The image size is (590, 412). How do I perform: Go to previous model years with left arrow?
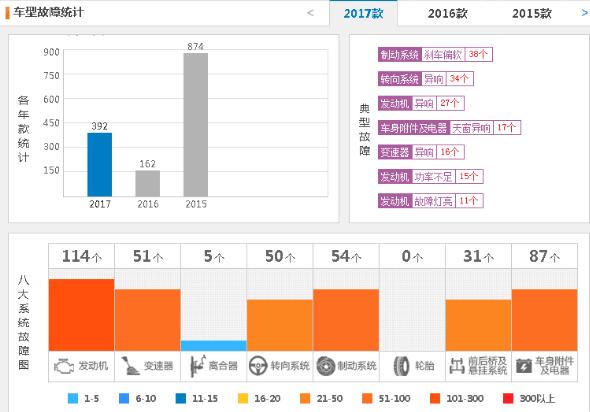[x=310, y=13]
